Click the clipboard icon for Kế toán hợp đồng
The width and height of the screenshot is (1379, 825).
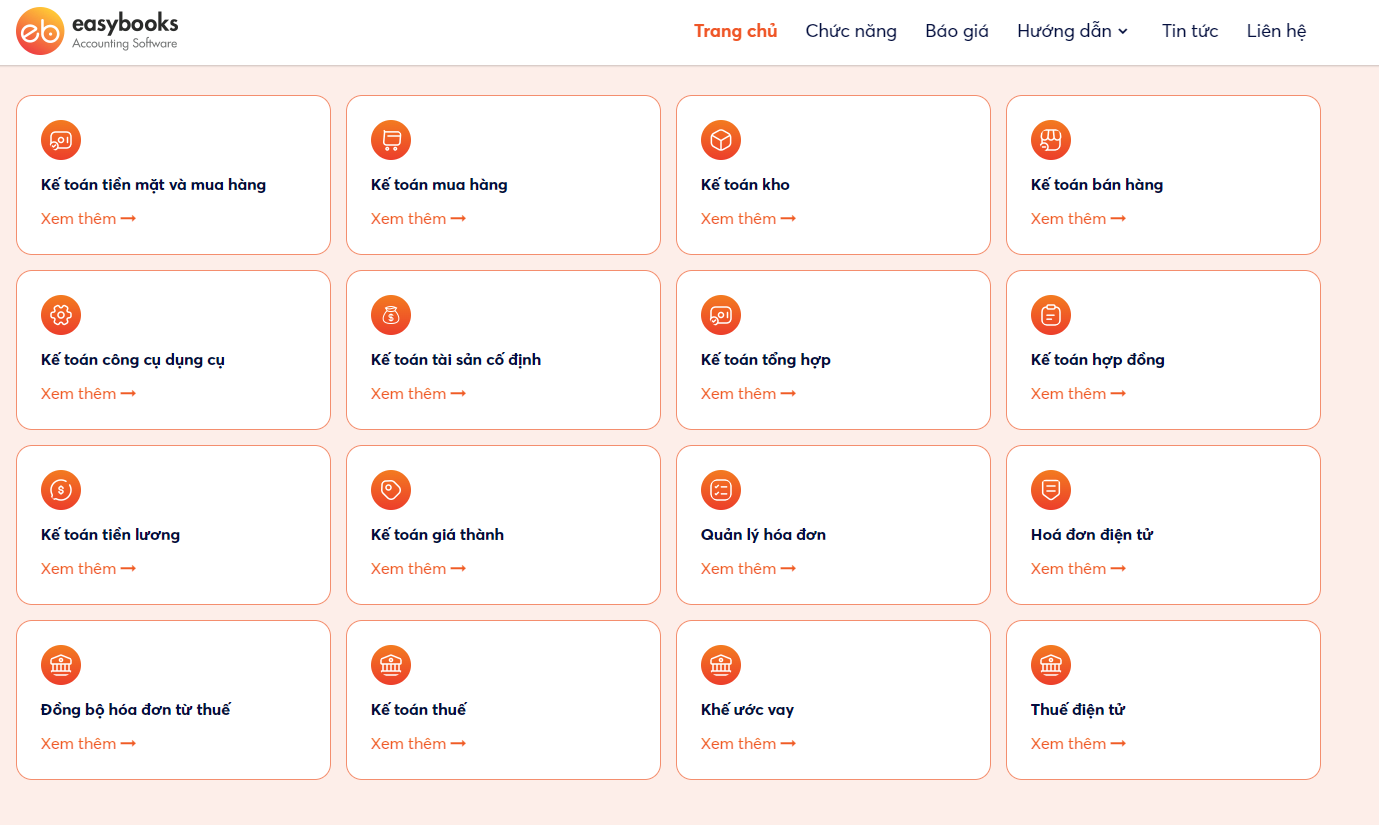(x=1051, y=316)
